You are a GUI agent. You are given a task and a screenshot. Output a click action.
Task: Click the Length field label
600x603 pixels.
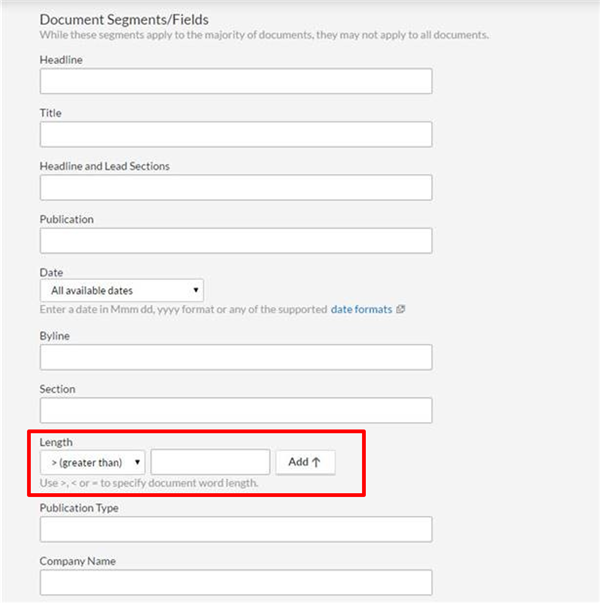click(56, 442)
